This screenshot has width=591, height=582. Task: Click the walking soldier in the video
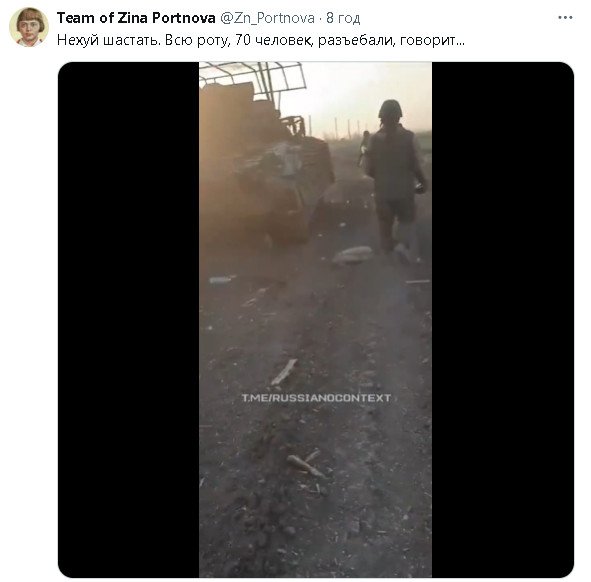[395, 177]
